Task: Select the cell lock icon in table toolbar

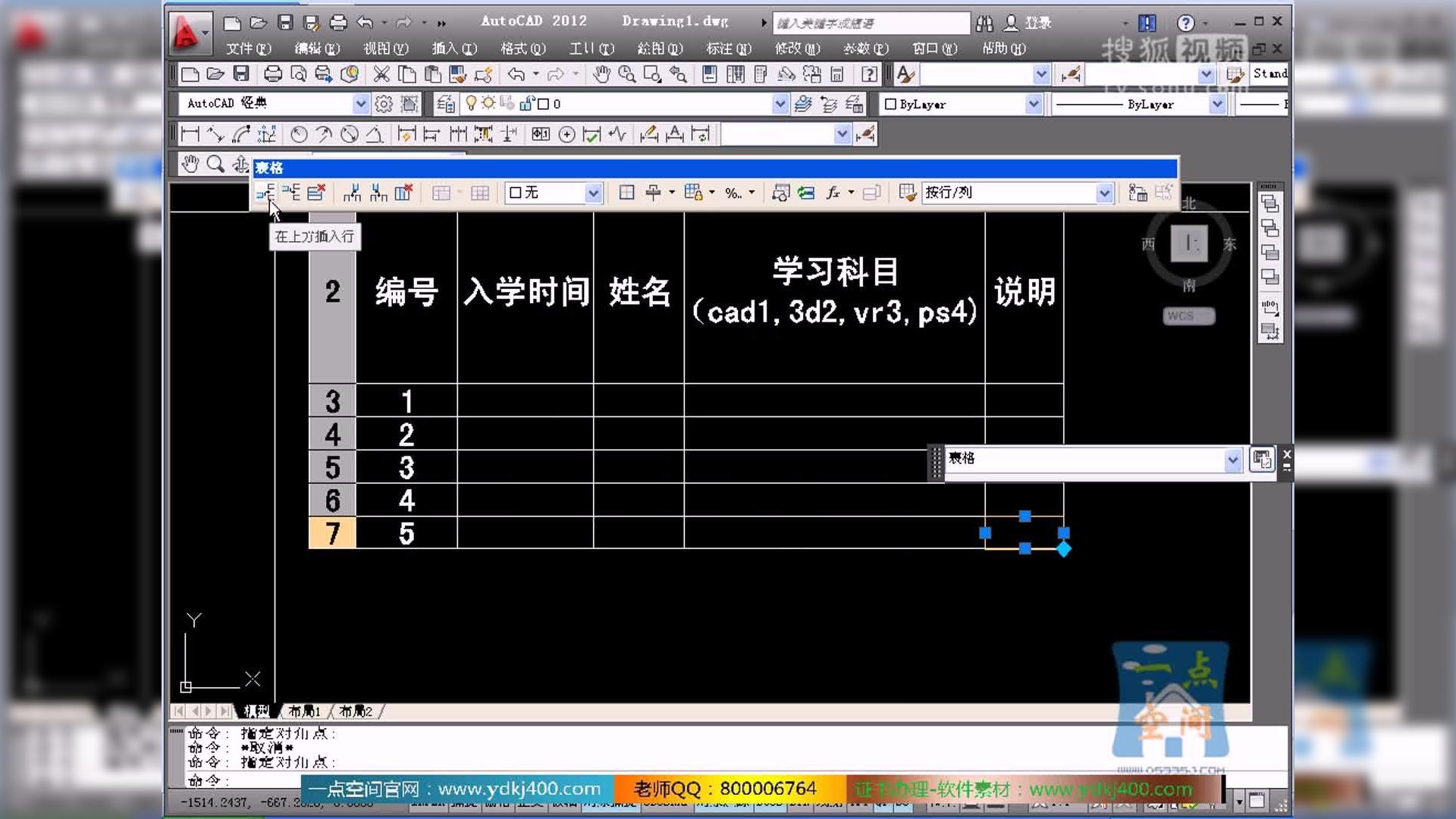Action: tap(694, 192)
